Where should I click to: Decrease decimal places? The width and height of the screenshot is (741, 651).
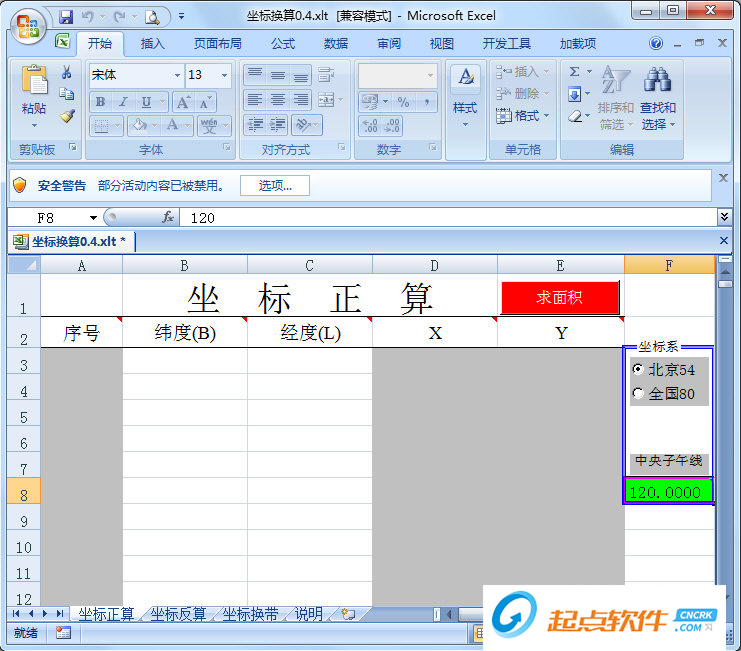[x=392, y=126]
